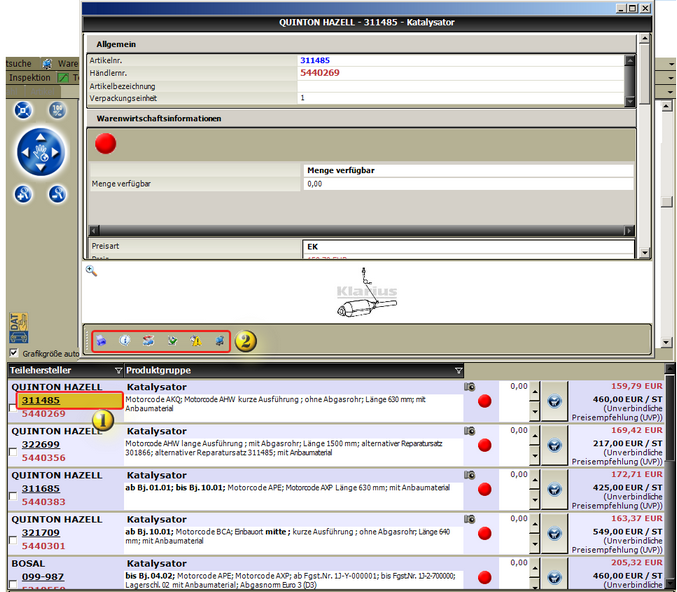Decrease quantity for article 322699

[535, 456]
